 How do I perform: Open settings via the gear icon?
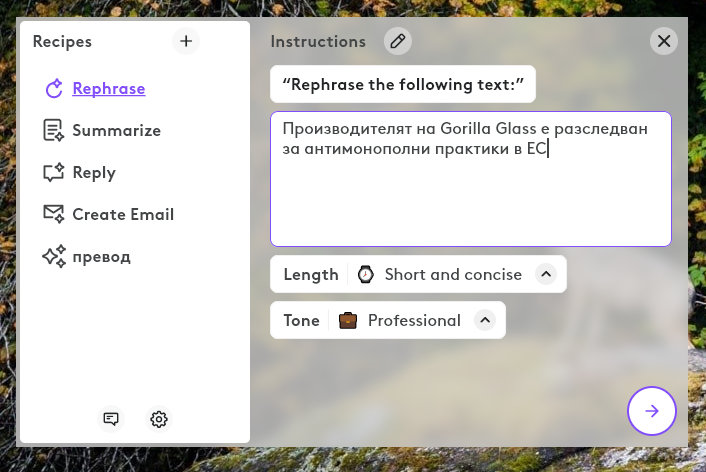[x=159, y=419]
